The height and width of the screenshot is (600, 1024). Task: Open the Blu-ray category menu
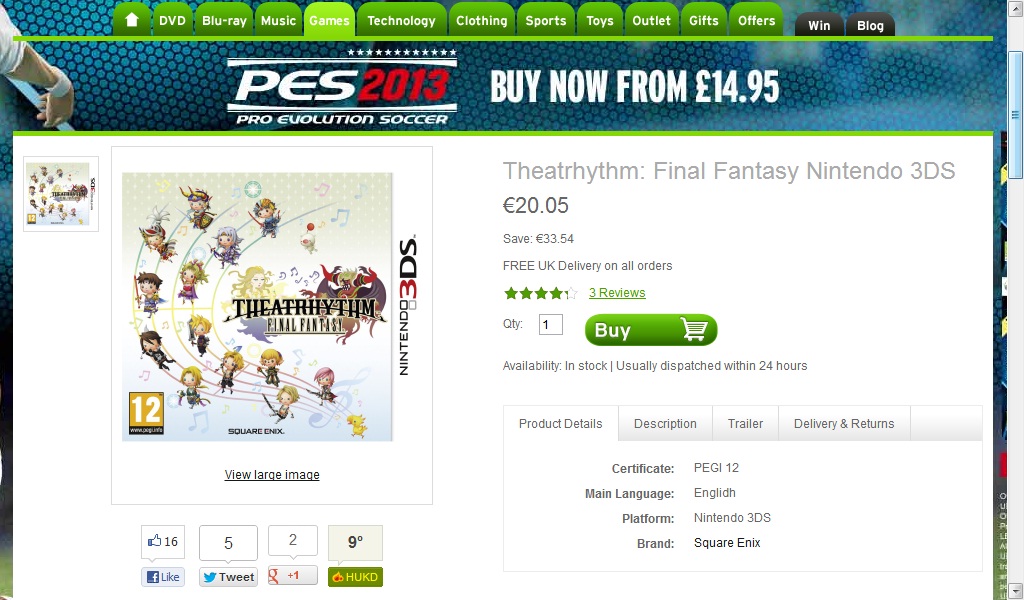tap(224, 20)
